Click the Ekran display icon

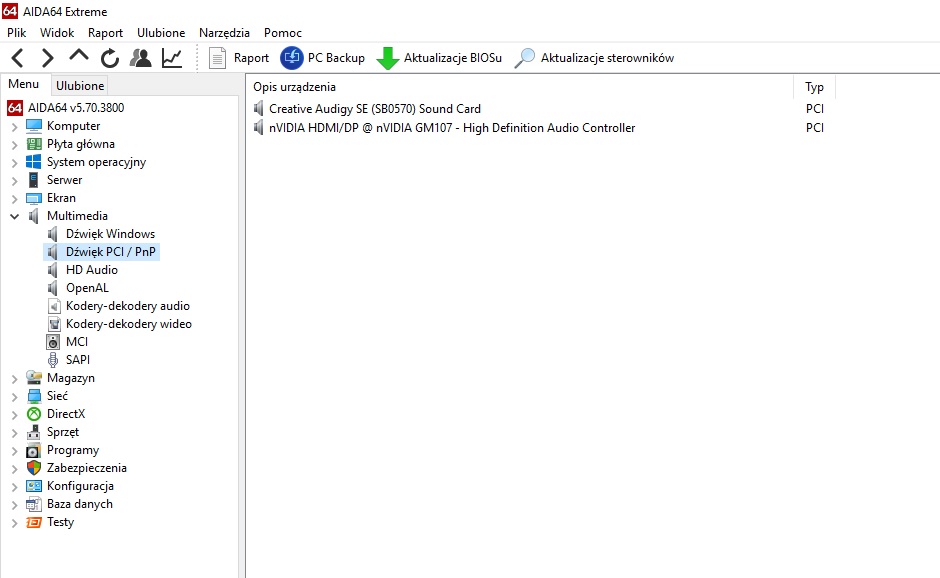tap(34, 198)
